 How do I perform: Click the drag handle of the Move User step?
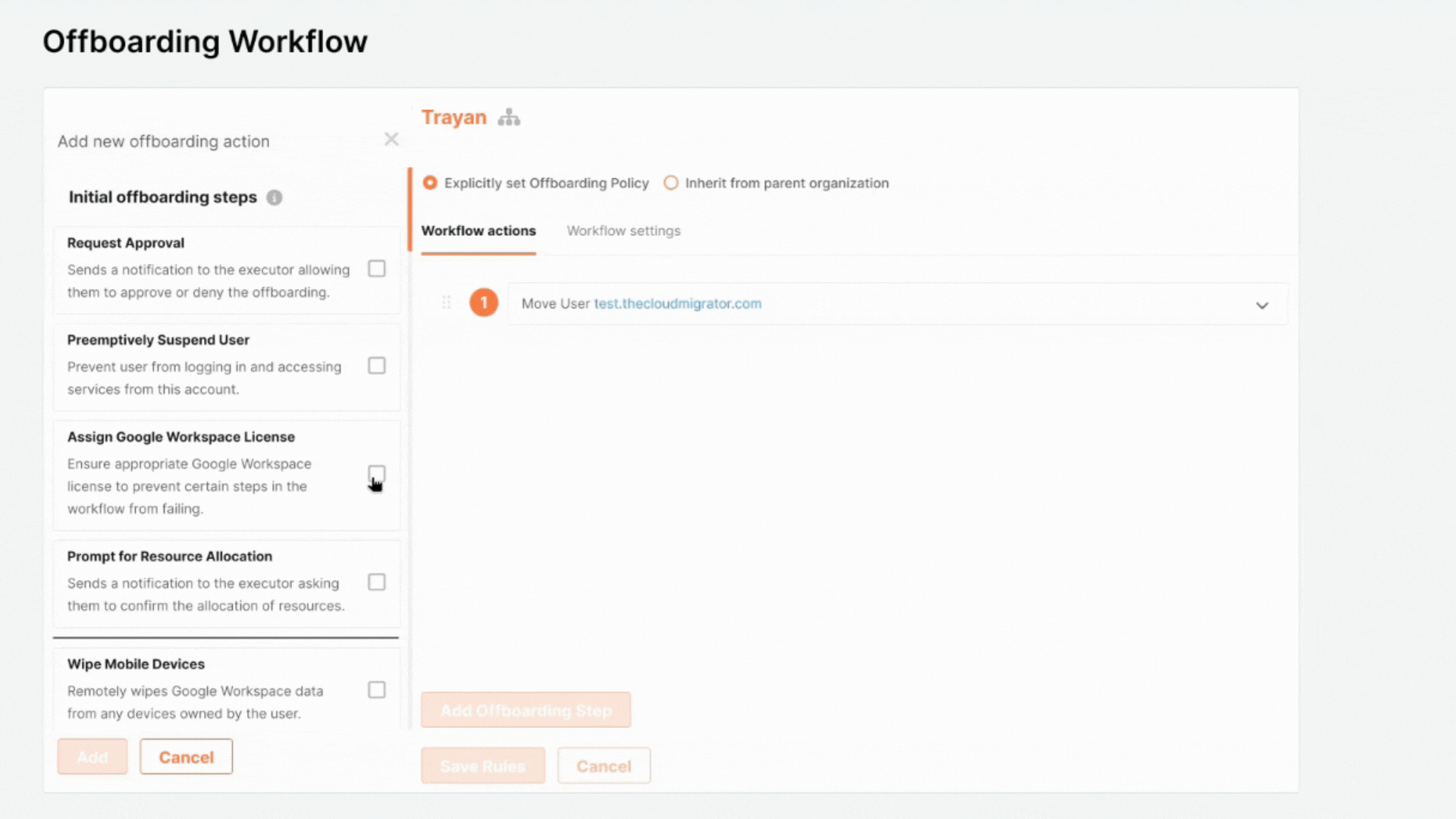click(447, 303)
